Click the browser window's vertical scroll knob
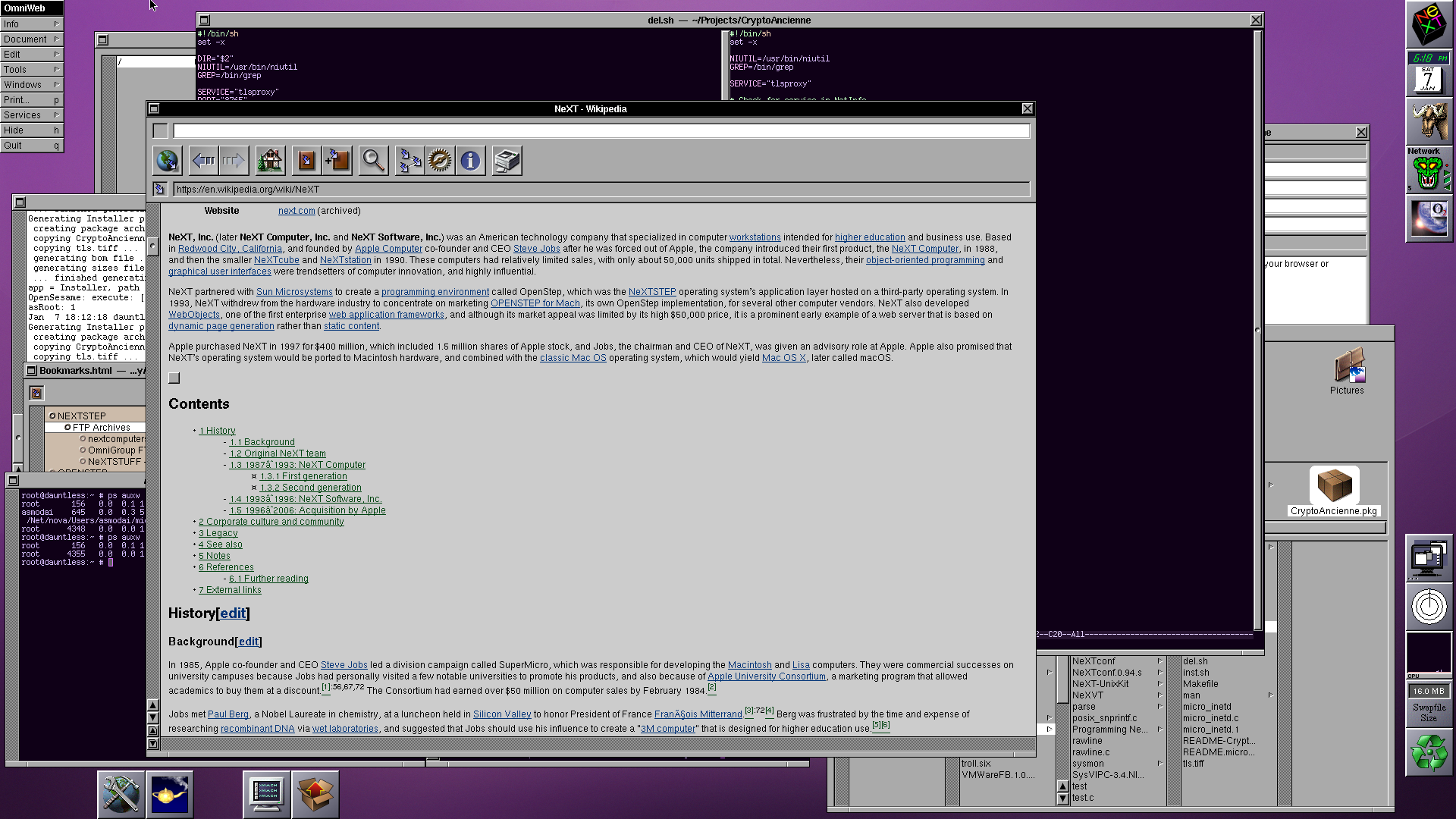Viewport: 1456px width, 819px height. pos(152,246)
